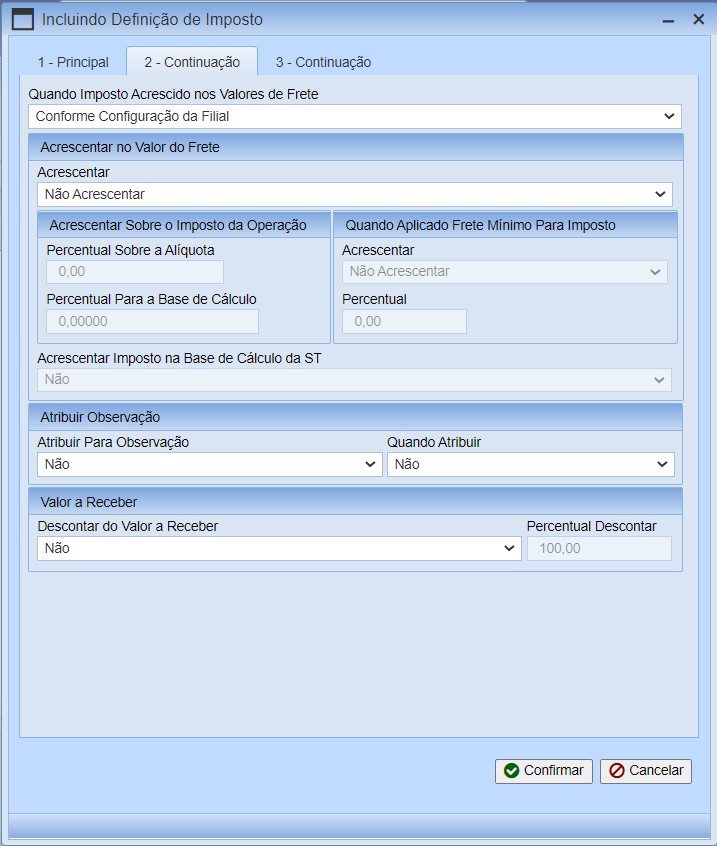Expand the Atribuir Para Observação dropdown

pyautogui.click(x=209, y=464)
